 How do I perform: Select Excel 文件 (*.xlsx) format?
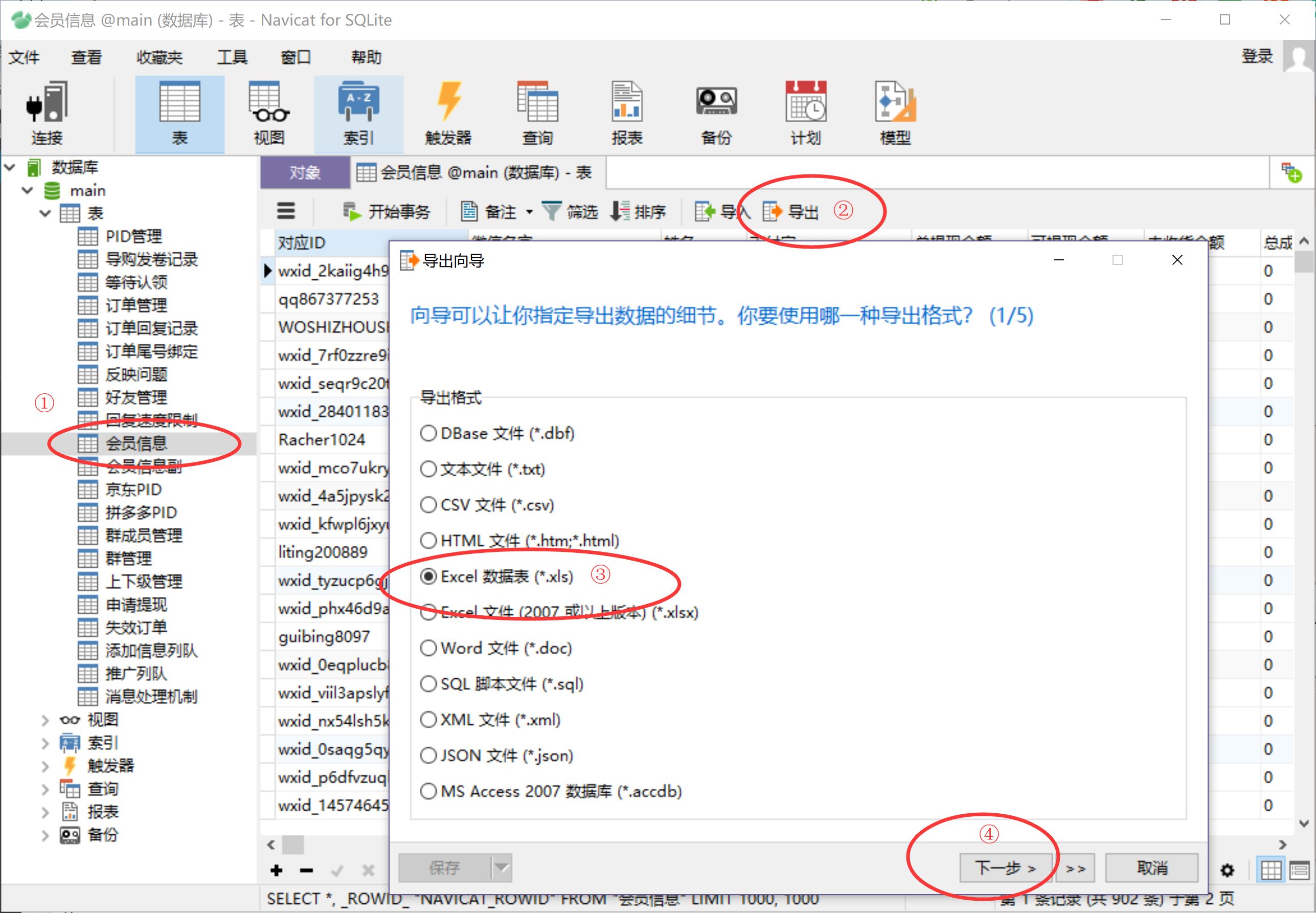559,612
